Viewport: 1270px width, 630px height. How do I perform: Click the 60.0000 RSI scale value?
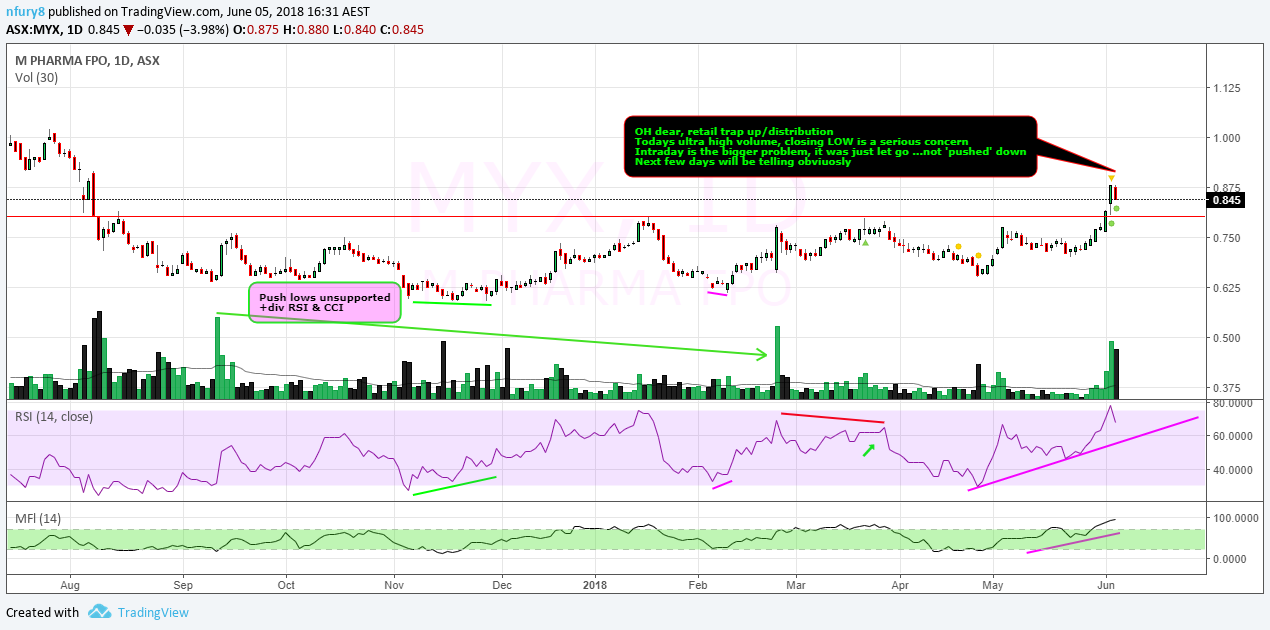tap(1232, 437)
